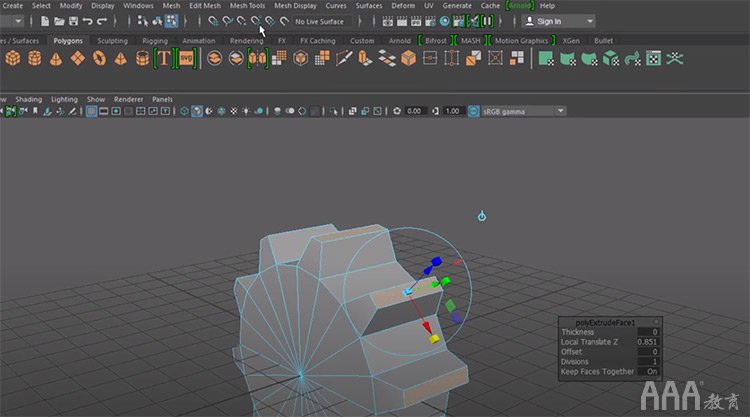Open the menu set dropdown arrow
This screenshot has width=750, height=417.
point(18,21)
